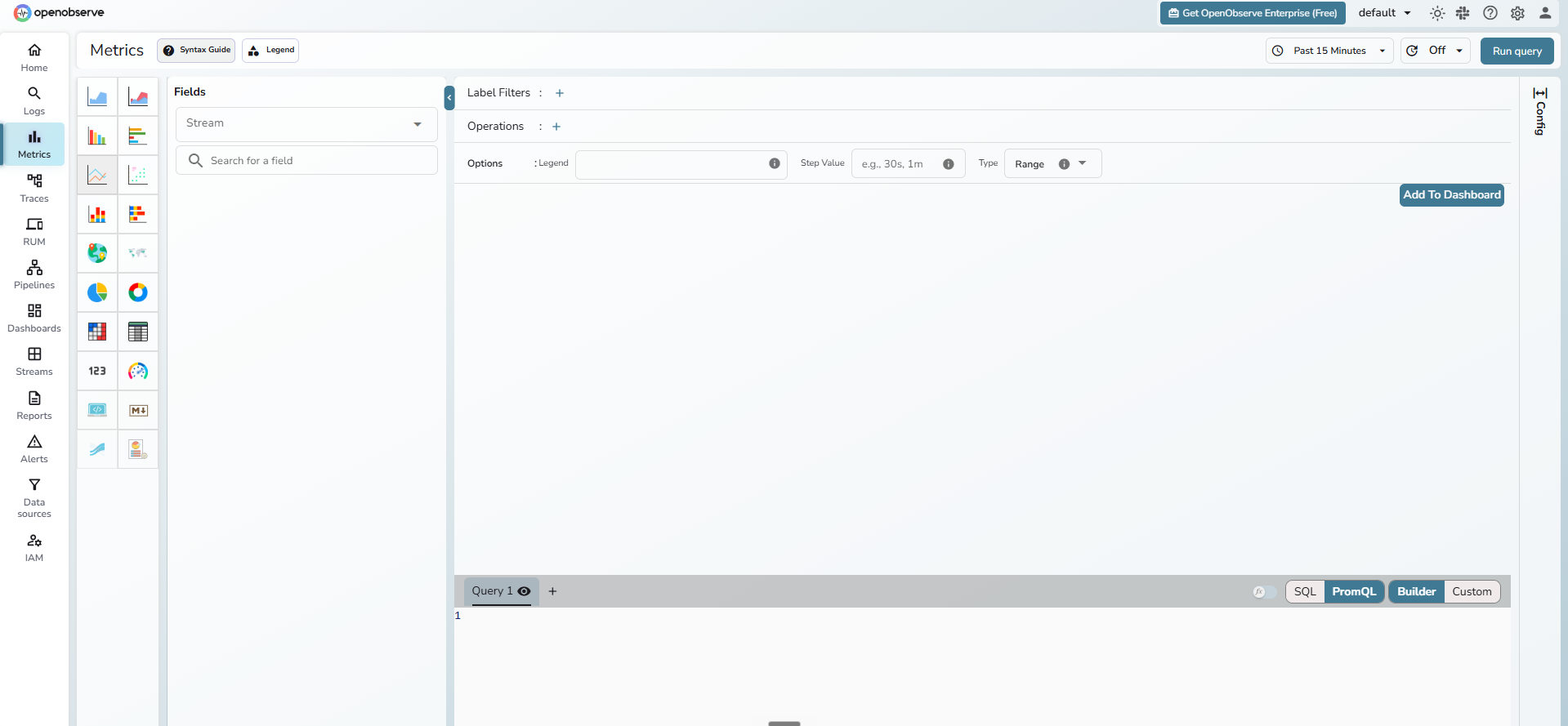Open settings gear icon

pos(1517,13)
